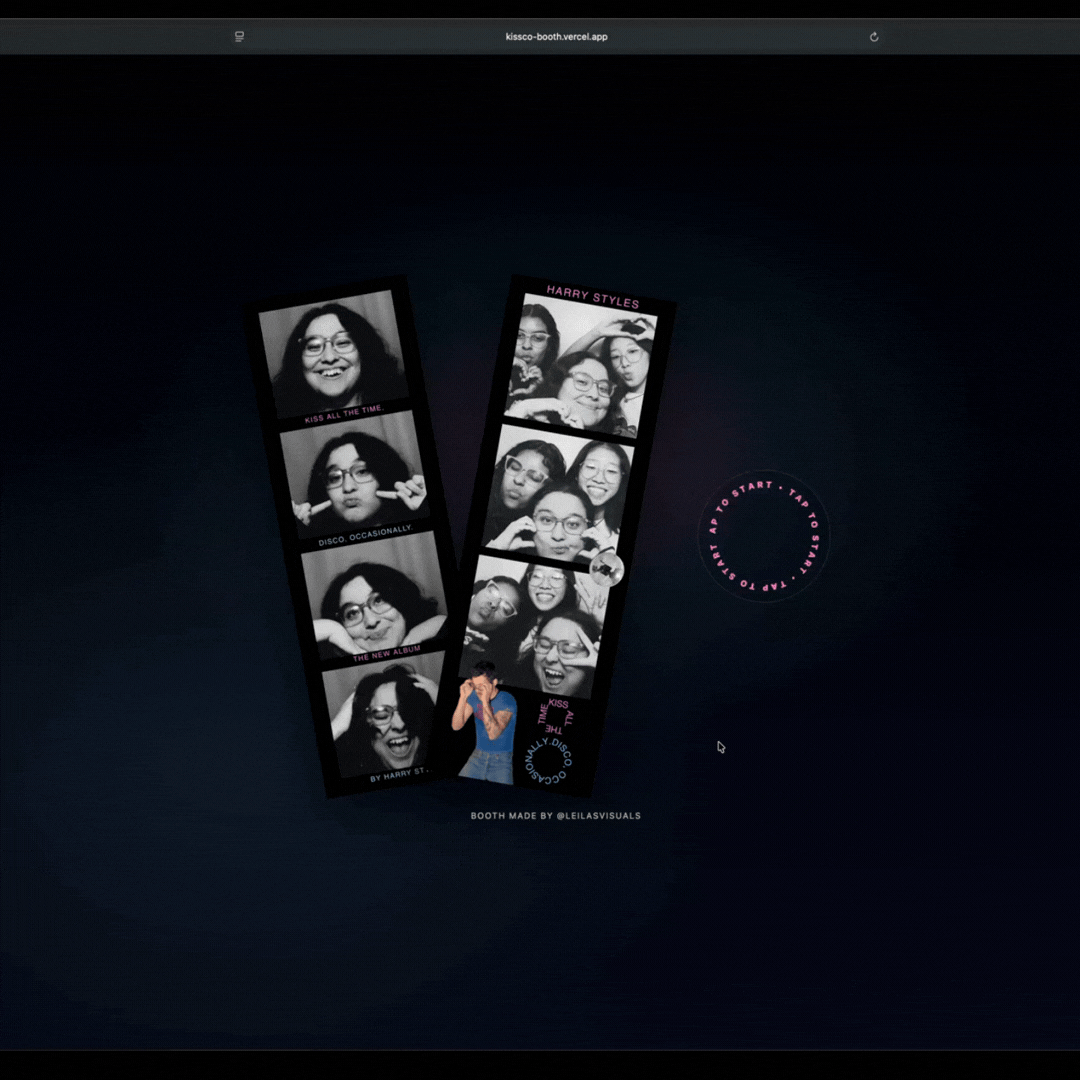Click the circular DISCO OCCASIONALLY logo
The image size is (1080, 1080).
549,762
